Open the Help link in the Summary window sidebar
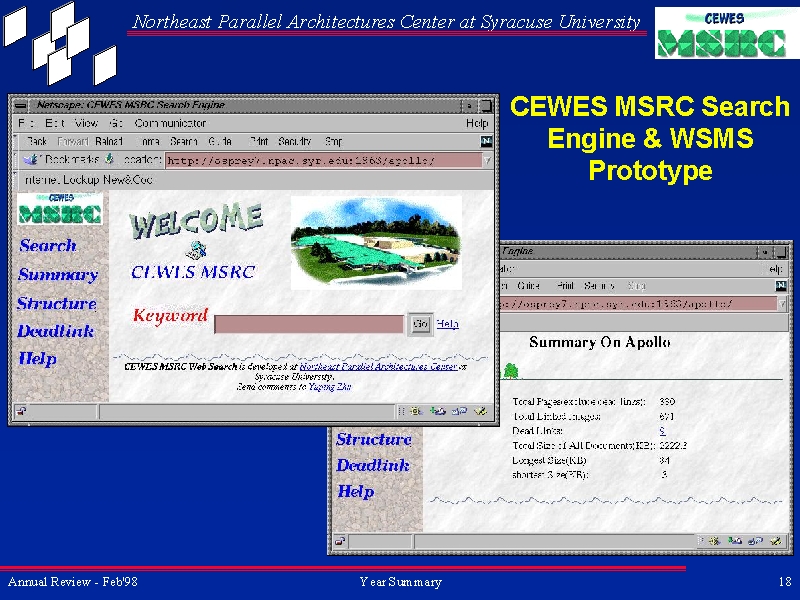800x600 pixels. tap(356, 491)
